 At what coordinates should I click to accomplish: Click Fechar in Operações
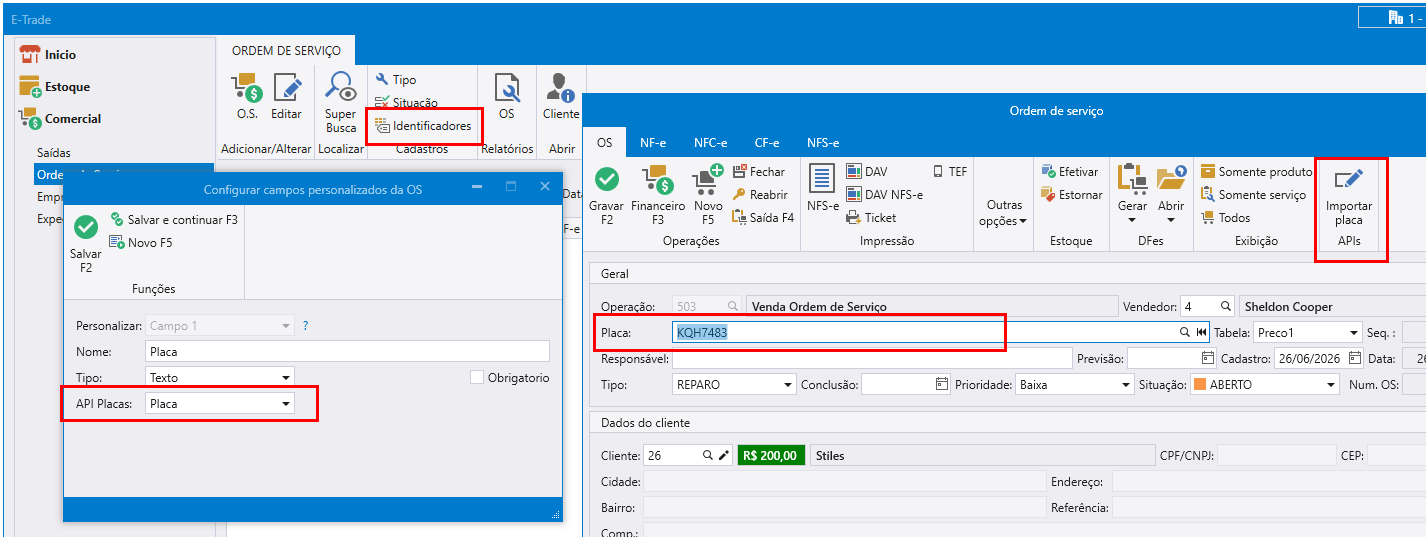click(759, 172)
